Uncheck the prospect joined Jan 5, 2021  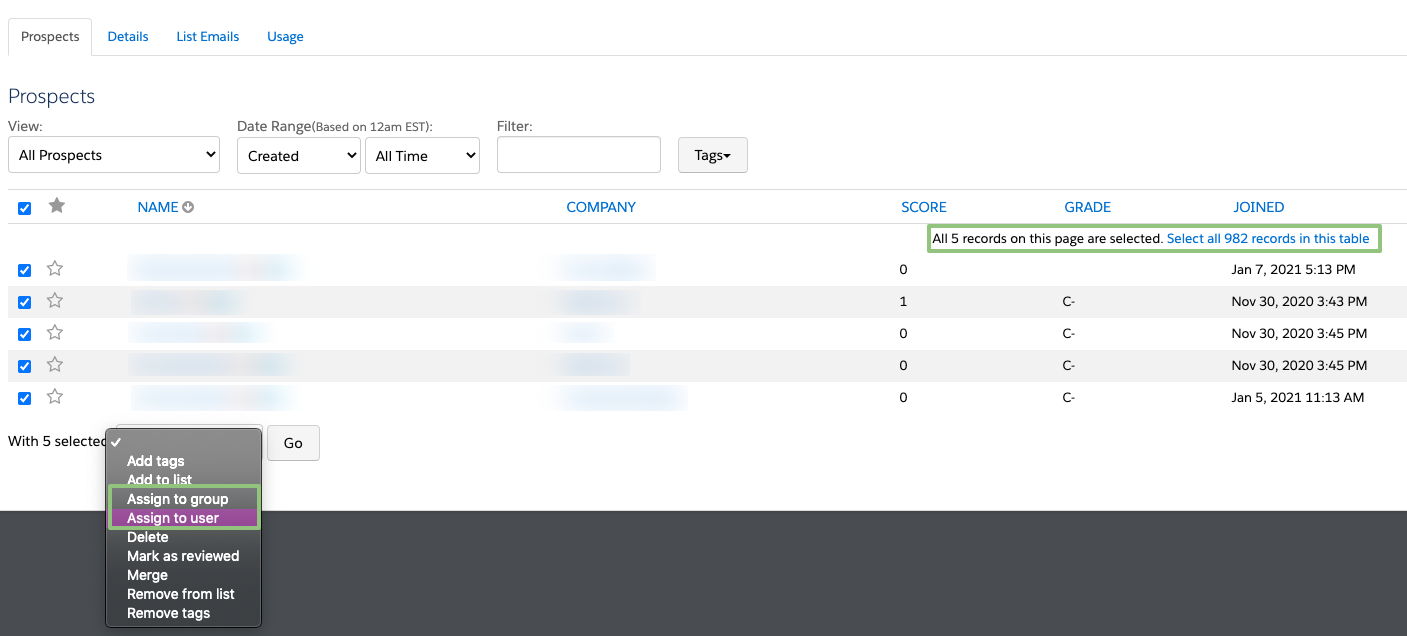click(x=25, y=398)
